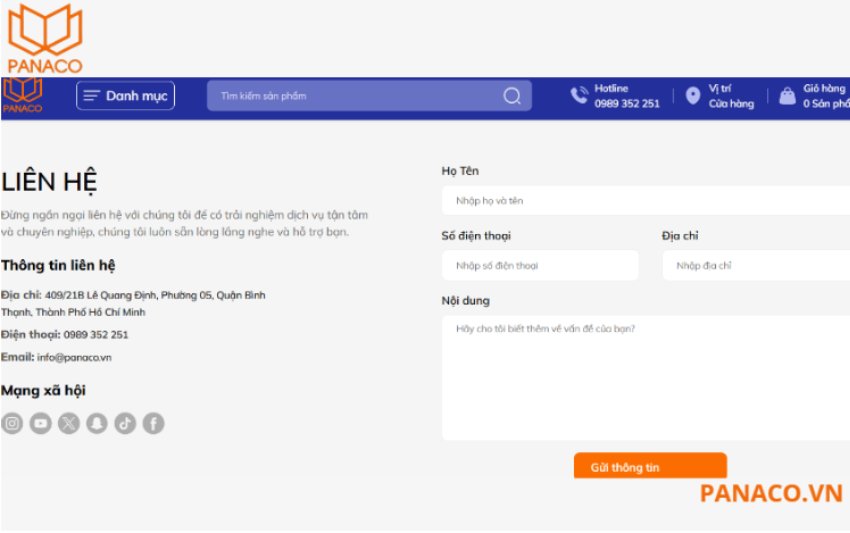Click the X (Twitter) social icon
Screen dimensions: 850x533
click(x=68, y=424)
